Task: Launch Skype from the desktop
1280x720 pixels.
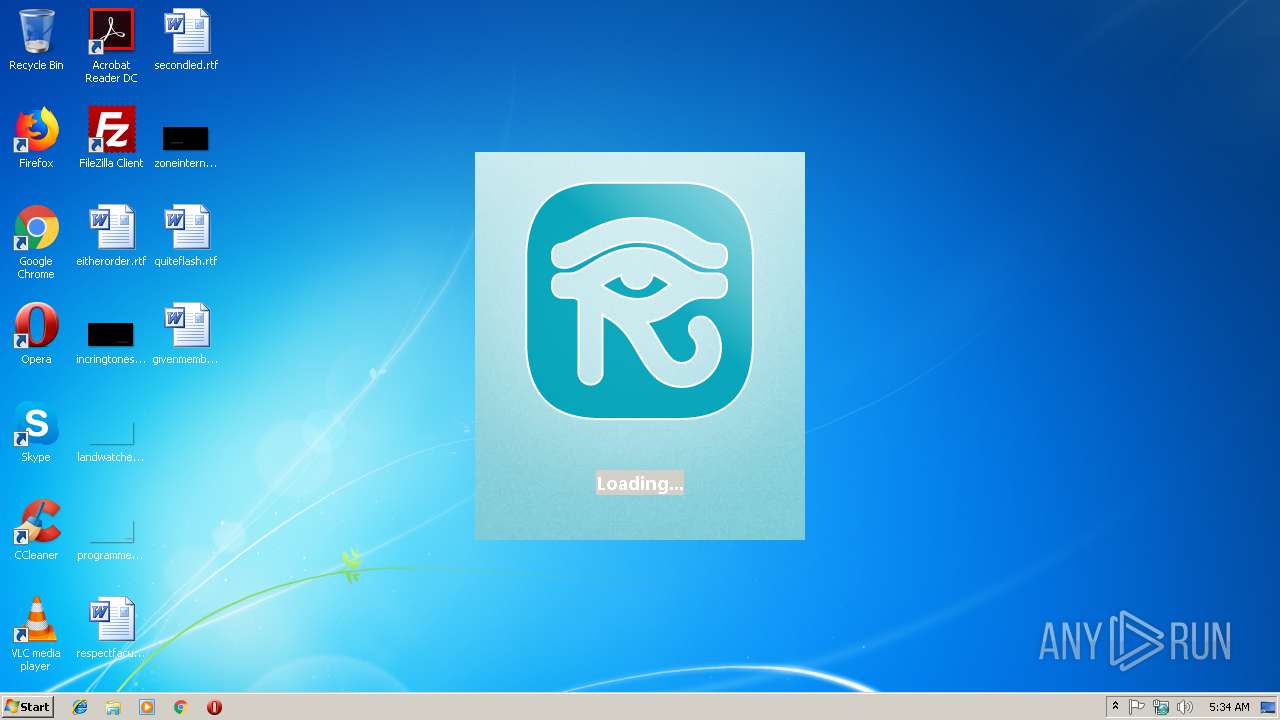Action: (36, 432)
